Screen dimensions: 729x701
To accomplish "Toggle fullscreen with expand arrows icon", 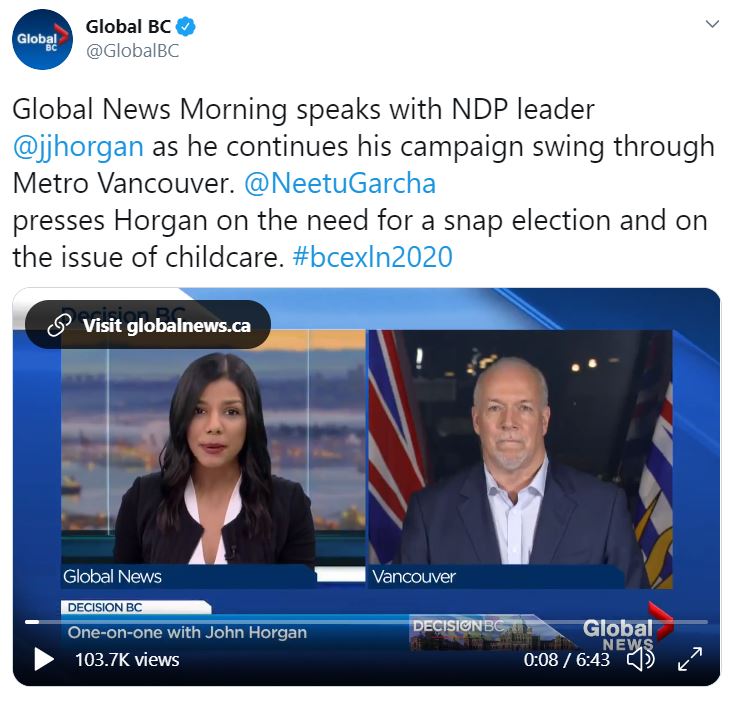I will (690, 659).
